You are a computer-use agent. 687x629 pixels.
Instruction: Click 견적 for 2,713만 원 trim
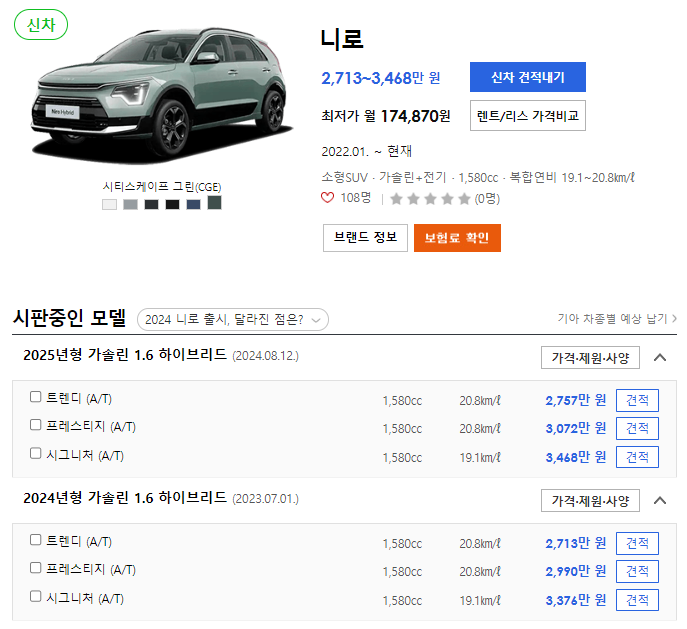[637, 543]
